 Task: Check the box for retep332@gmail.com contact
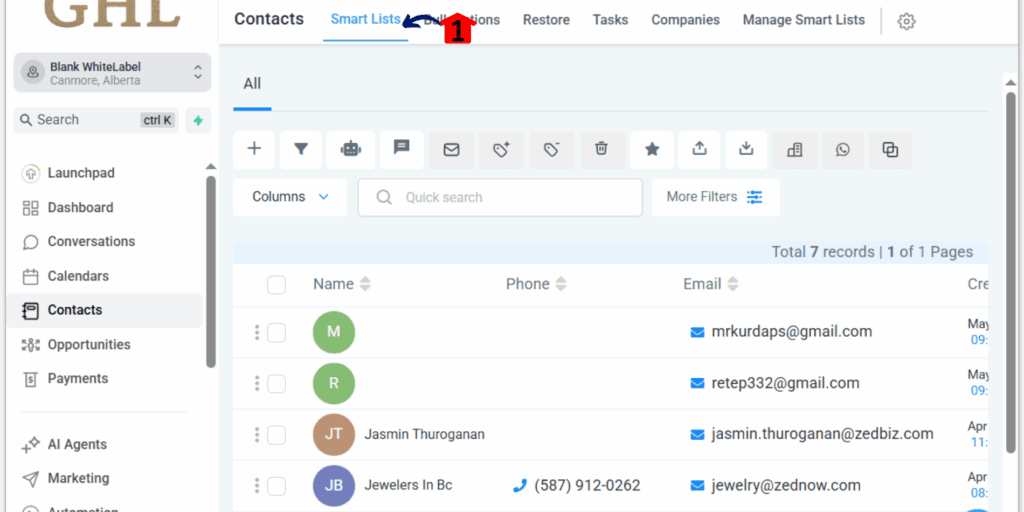coord(276,384)
